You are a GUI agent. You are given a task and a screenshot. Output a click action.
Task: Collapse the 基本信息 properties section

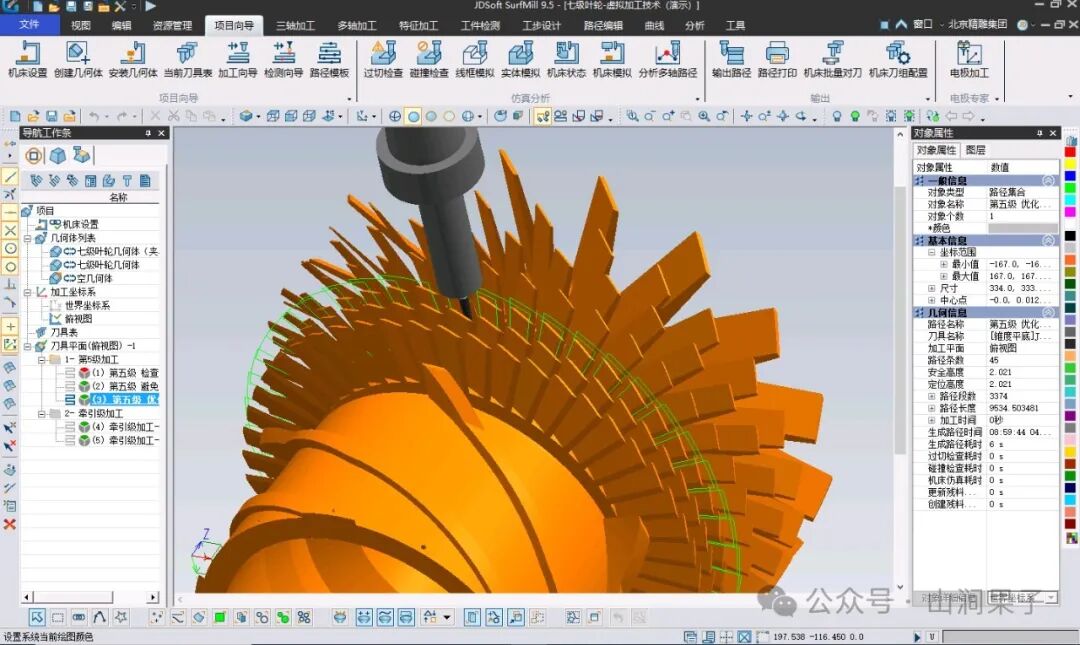coord(1048,240)
